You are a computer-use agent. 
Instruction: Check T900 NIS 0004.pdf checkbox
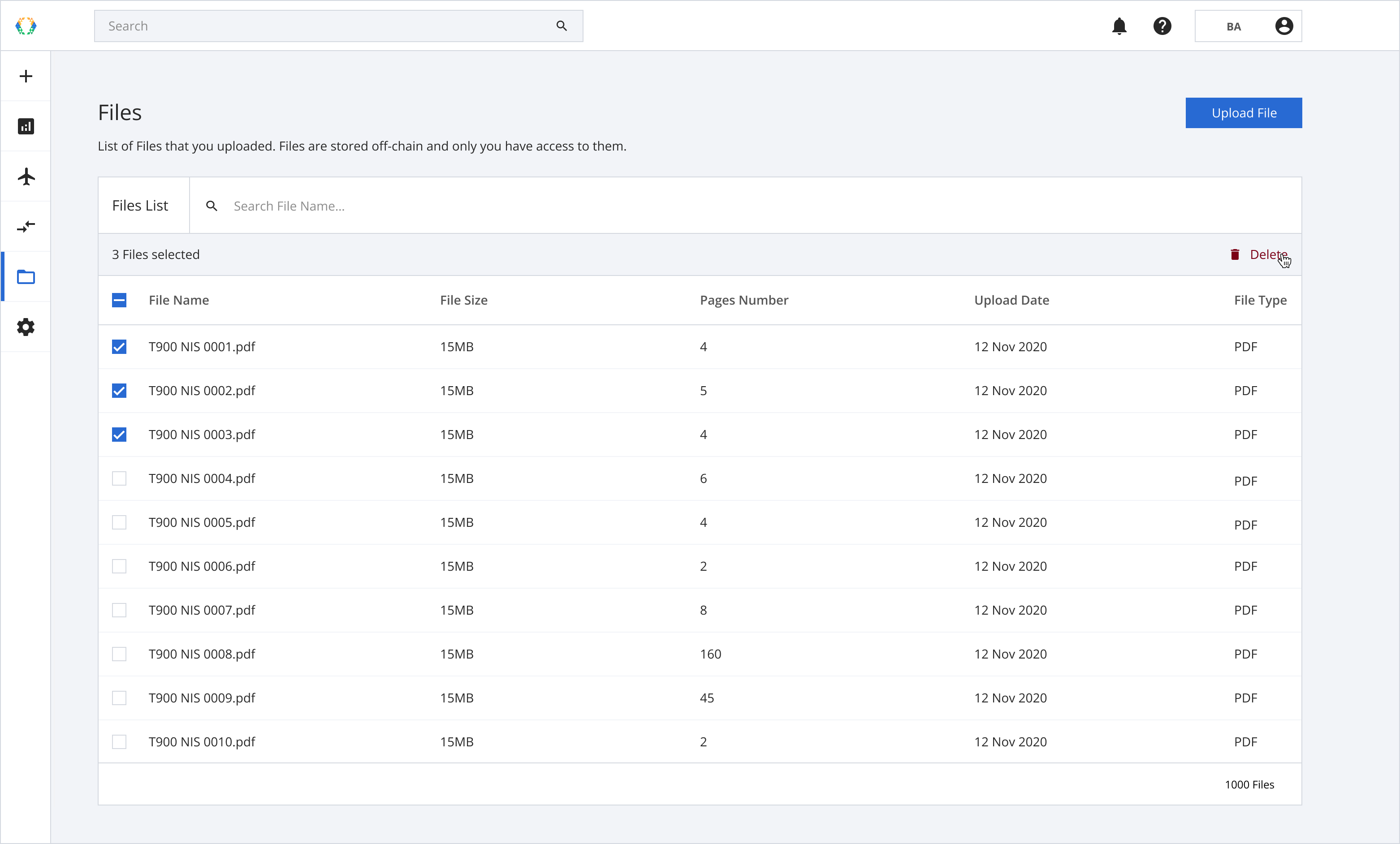[x=119, y=478]
